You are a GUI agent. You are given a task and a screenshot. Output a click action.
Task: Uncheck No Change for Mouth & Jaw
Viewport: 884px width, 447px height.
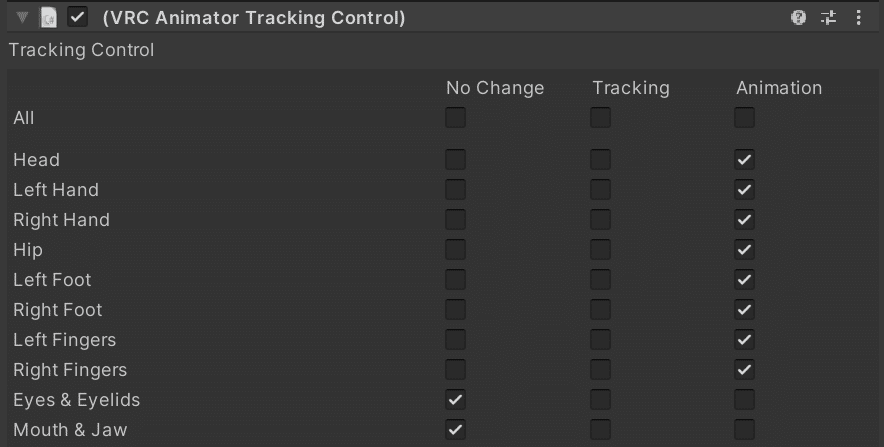(455, 429)
